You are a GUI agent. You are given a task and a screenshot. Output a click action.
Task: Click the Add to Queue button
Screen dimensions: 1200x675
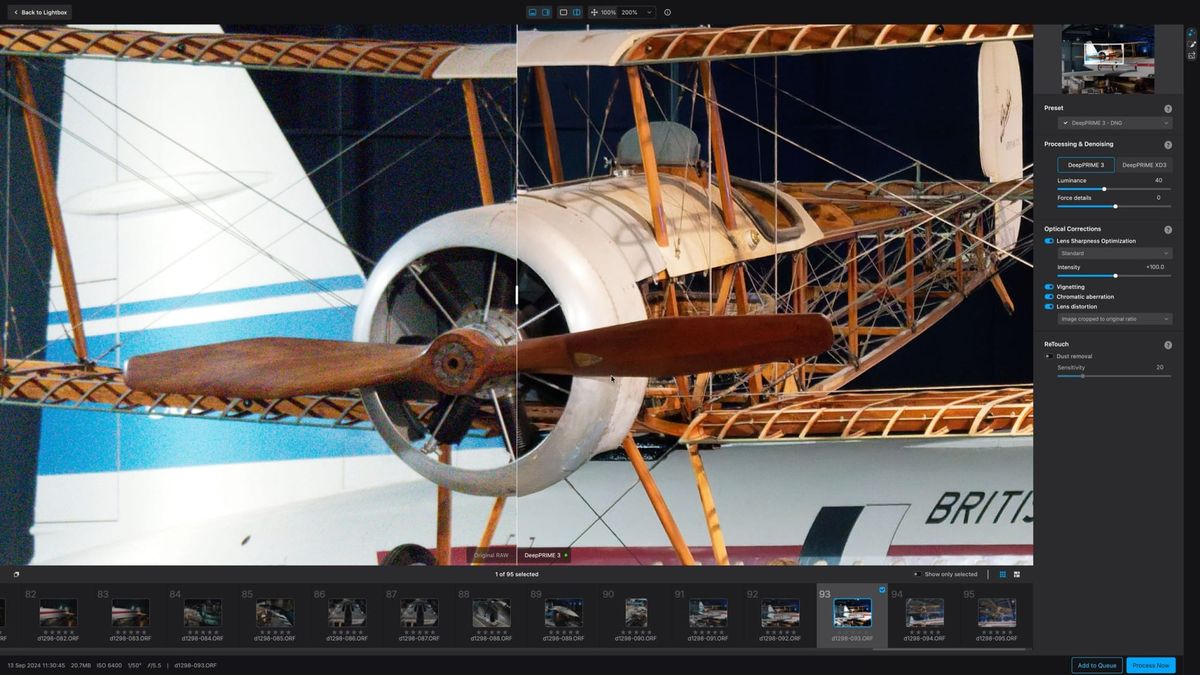pos(1097,665)
